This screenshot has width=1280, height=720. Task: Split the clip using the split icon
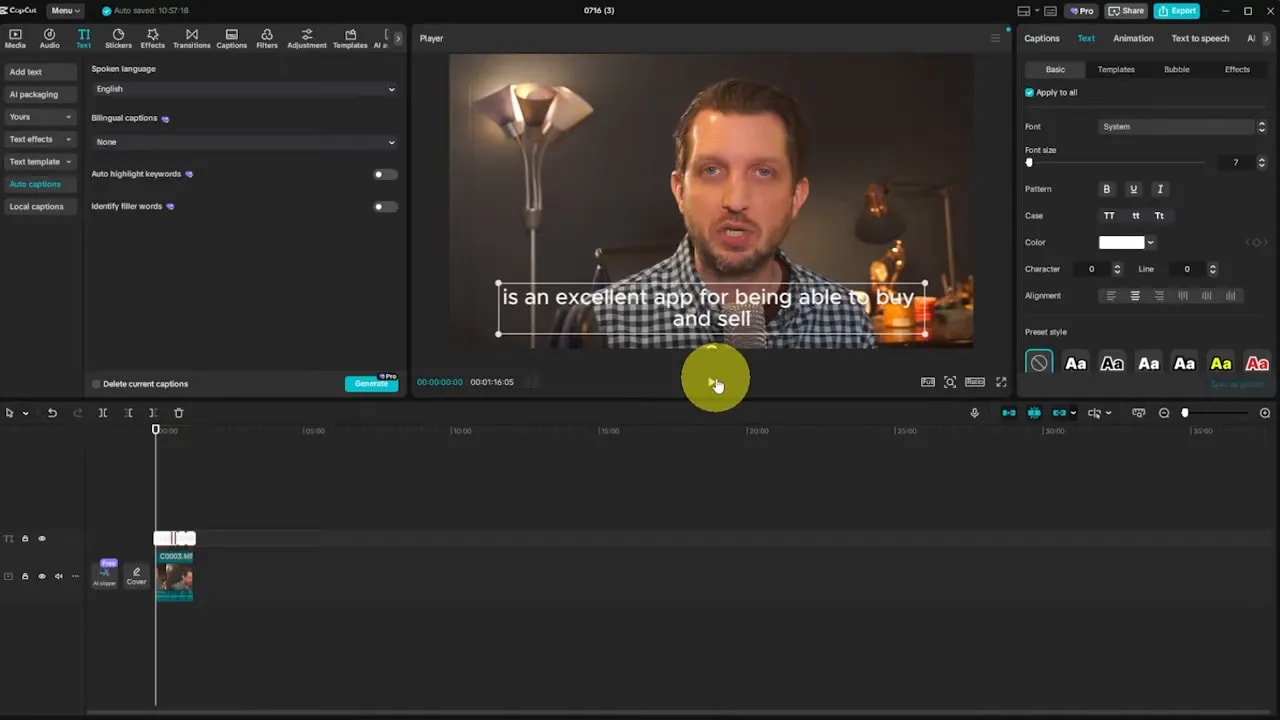[102, 412]
